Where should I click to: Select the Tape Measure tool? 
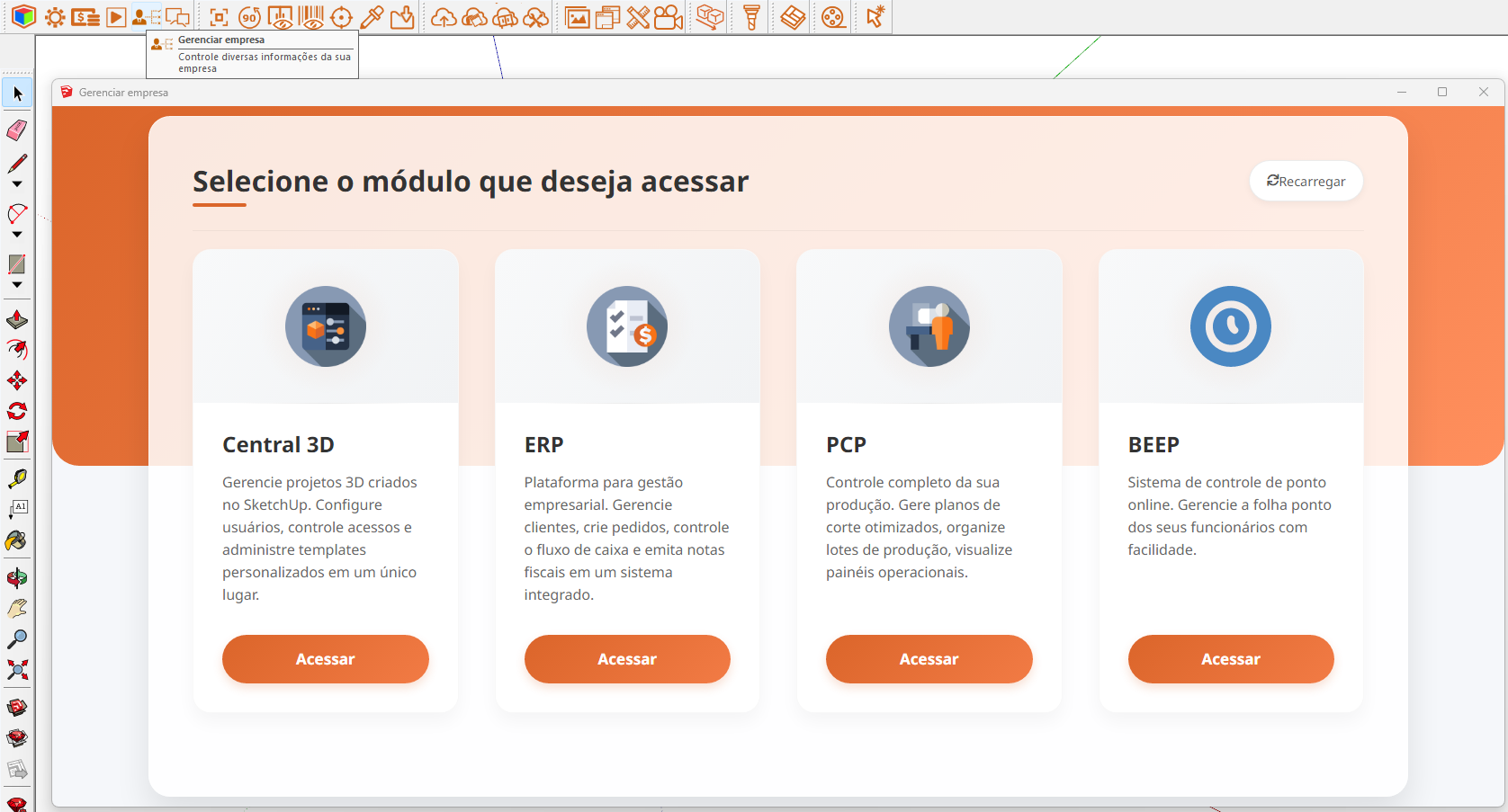tap(17, 478)
